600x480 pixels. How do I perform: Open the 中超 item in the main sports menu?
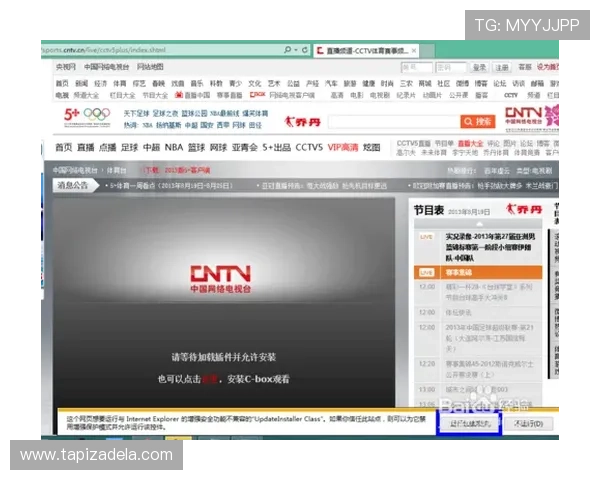tap(151, 147)
